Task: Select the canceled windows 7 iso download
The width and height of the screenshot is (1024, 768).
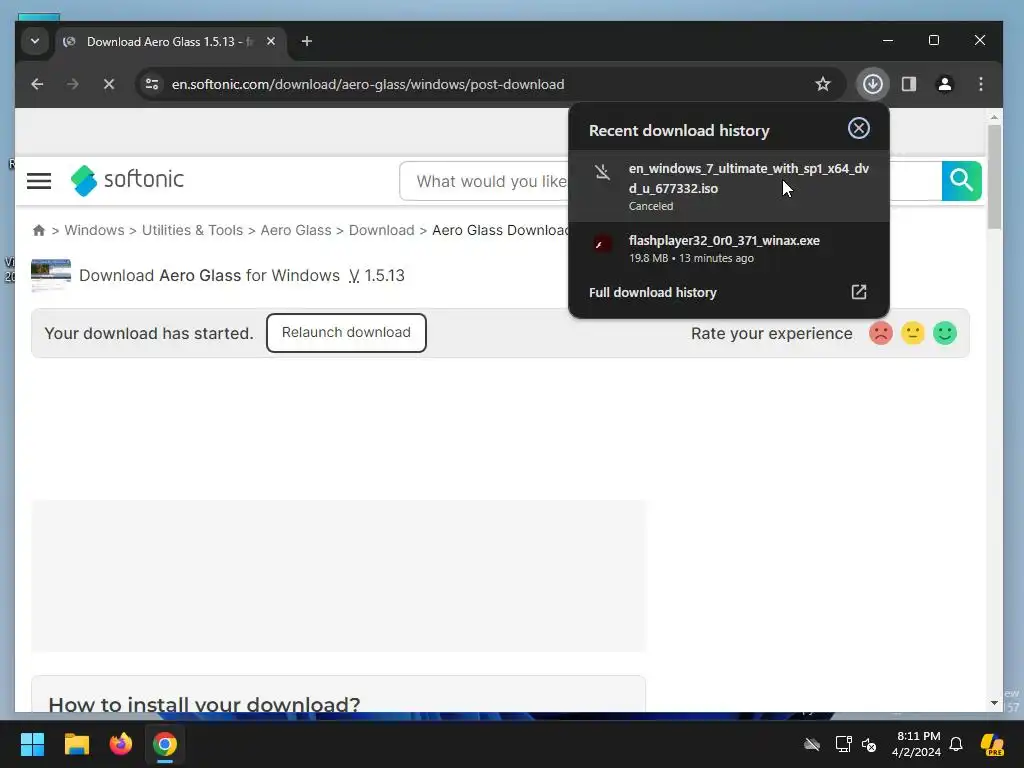Action: point(729,187)
